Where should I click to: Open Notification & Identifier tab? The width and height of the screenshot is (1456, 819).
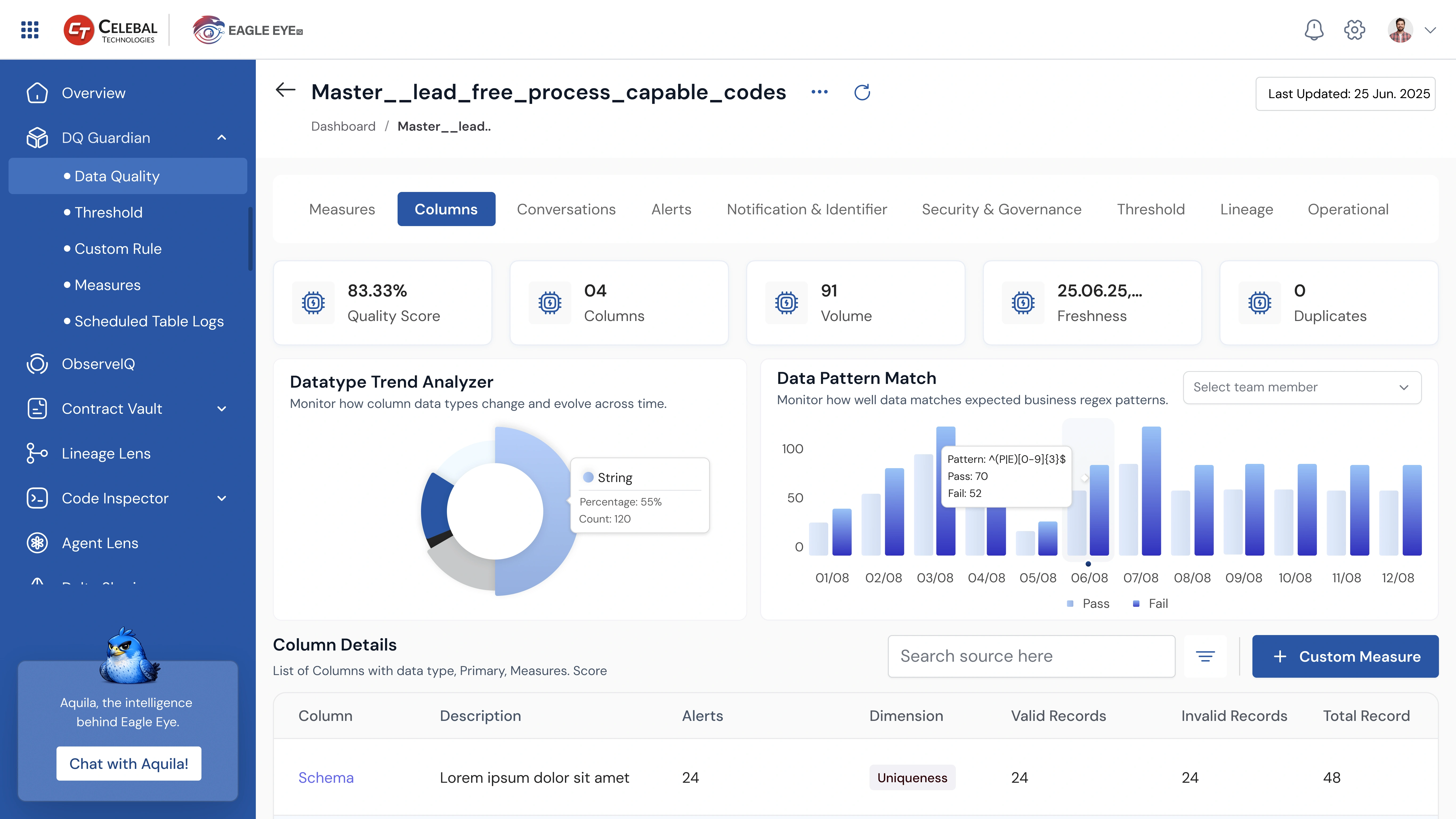807,209
